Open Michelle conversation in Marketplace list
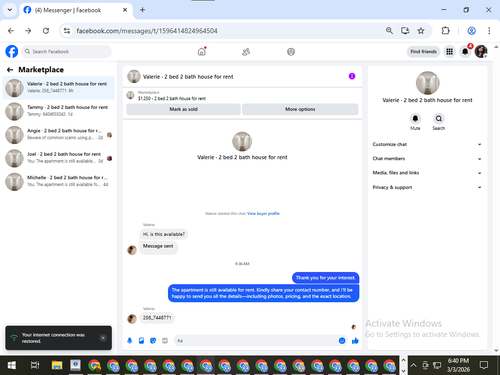 pos(59,181)
